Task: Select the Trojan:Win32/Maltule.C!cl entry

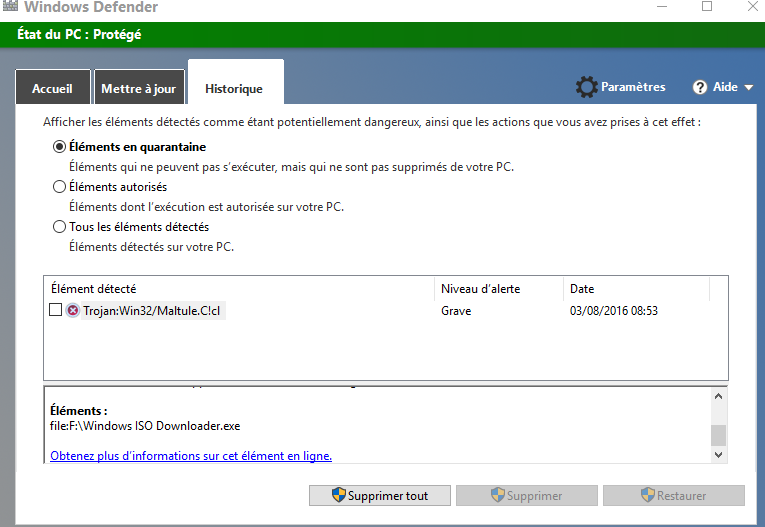Action: [152, 311]
